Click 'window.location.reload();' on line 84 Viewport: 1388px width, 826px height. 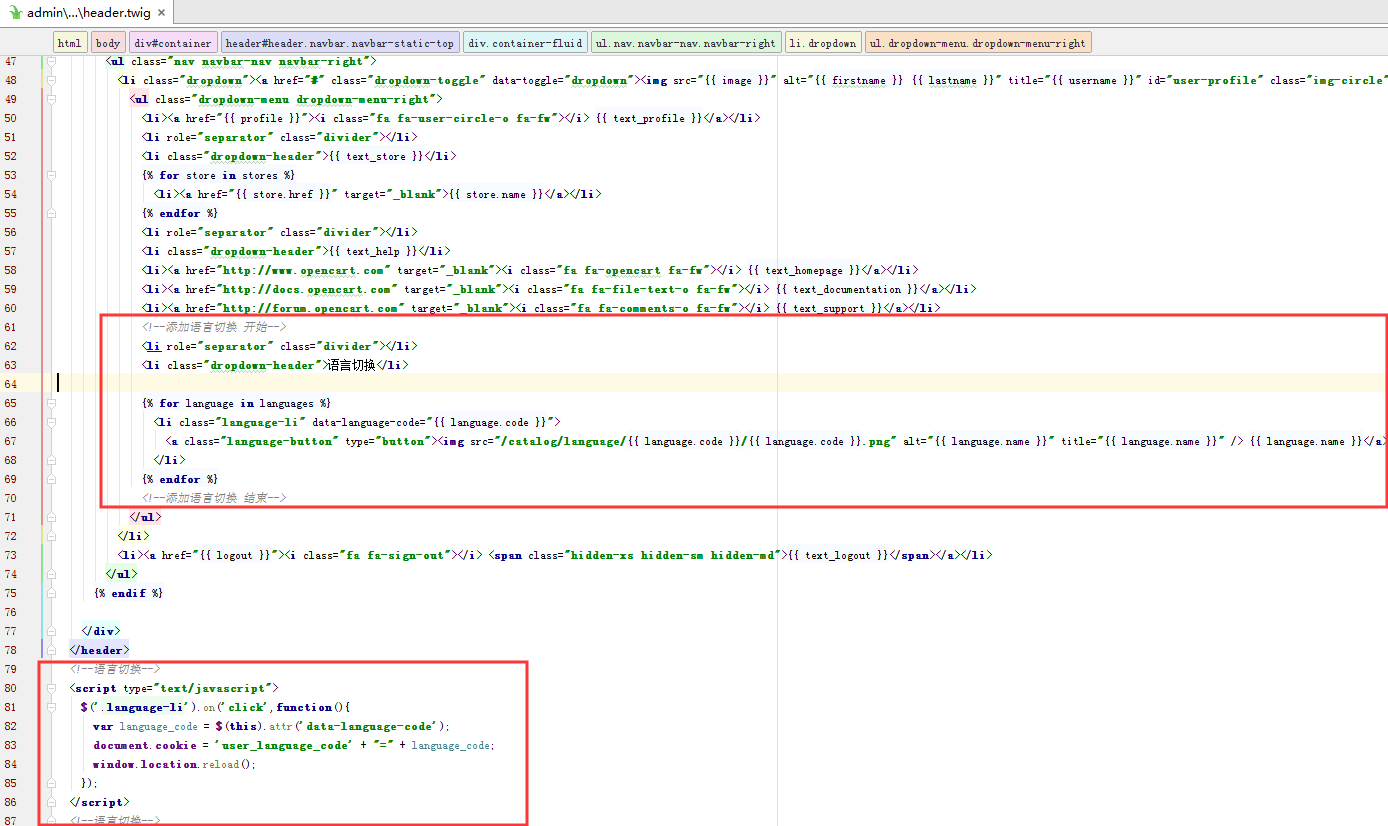coord(174,764)
